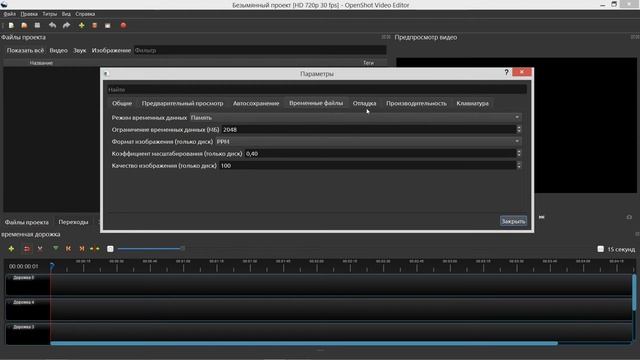The width and height of the screenshot is (640, 360).
Task: Create a new project from main toolbar
Action: [x=11, y=25]
